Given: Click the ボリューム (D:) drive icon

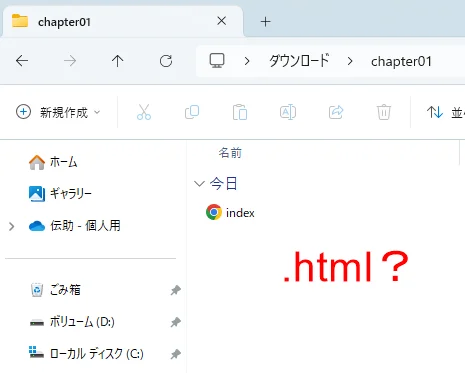Looking at the screenshot, I should [37, 322].
